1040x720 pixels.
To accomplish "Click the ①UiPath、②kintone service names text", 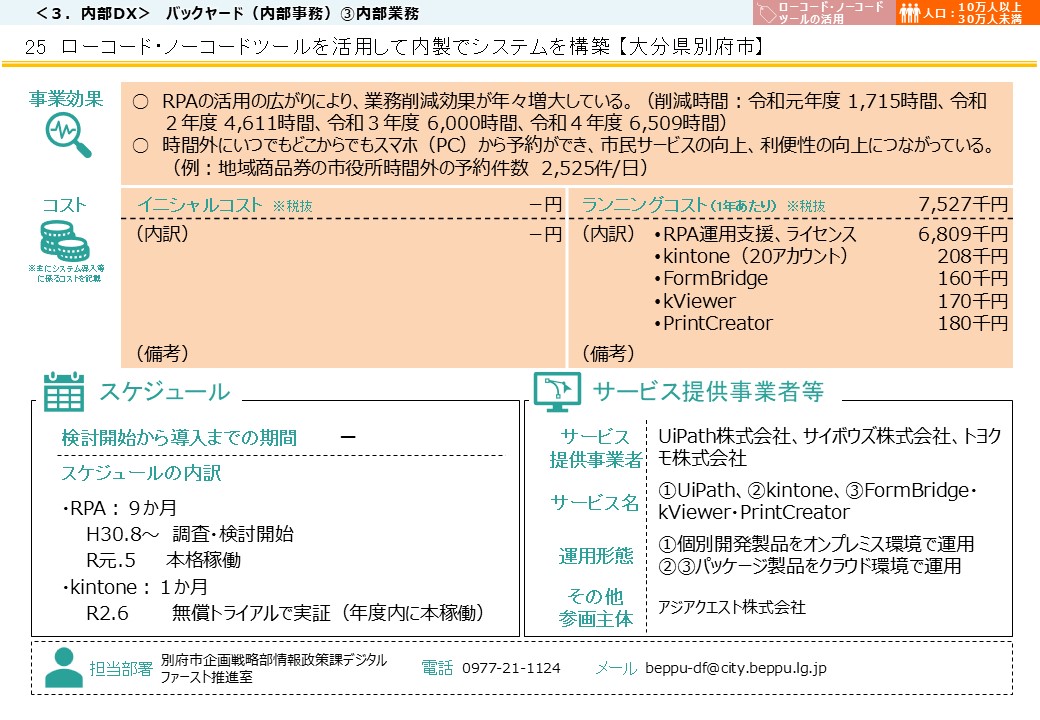I will pyautogui.click(x=816, y=501).
